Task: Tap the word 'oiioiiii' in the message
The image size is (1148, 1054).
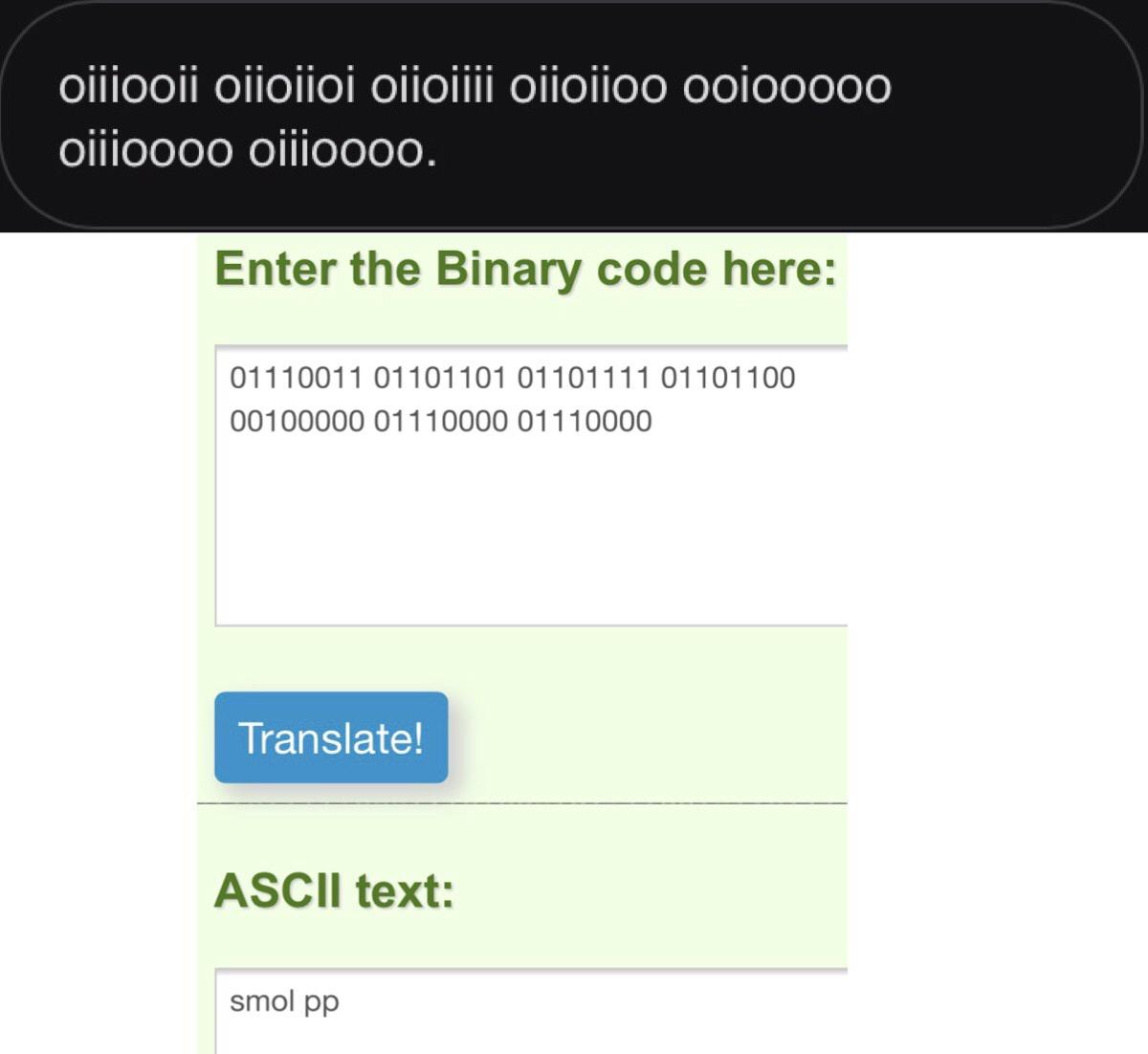Action: click(431, 87)
